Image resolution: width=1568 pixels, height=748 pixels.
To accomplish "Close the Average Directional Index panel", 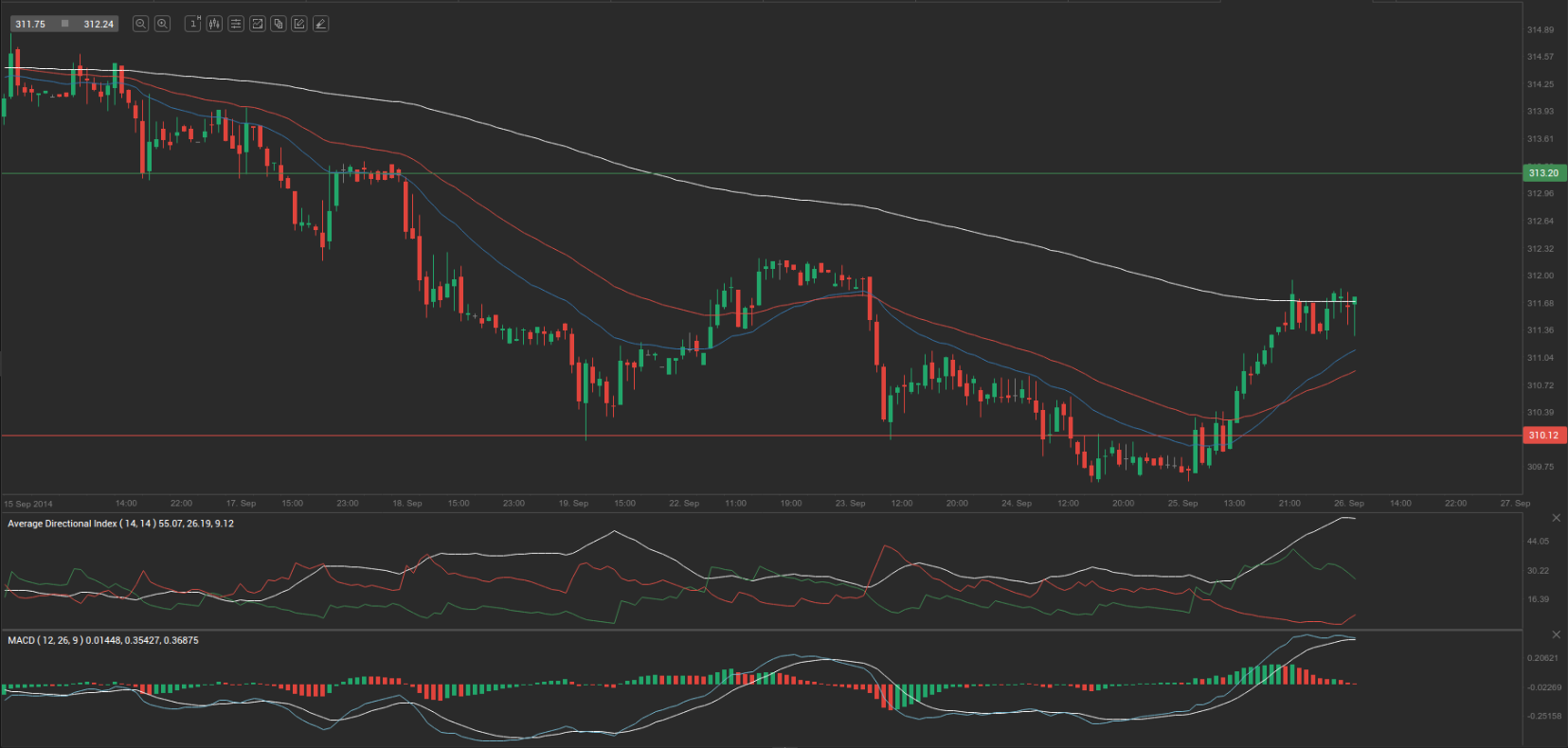I will pos(1556,518).
